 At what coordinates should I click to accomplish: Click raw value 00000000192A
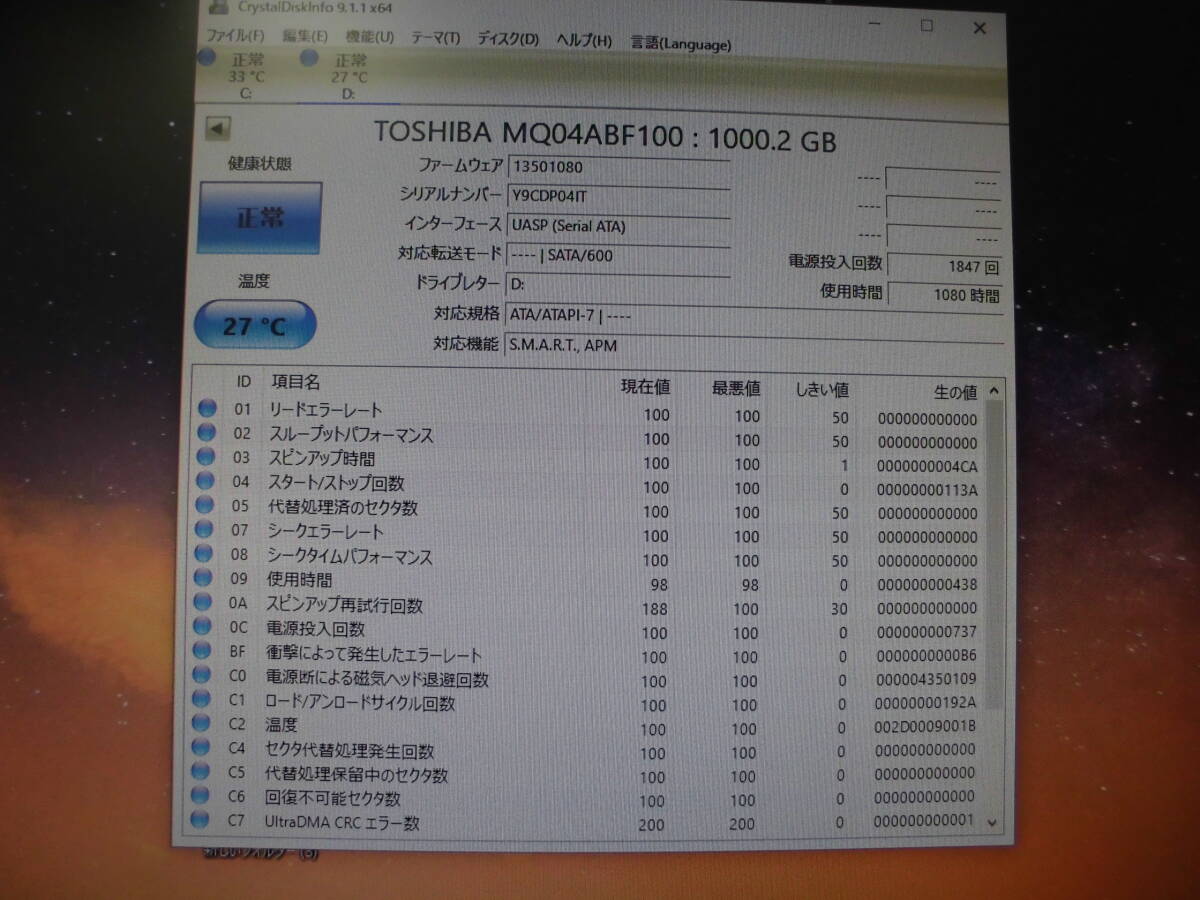point(925,704)
